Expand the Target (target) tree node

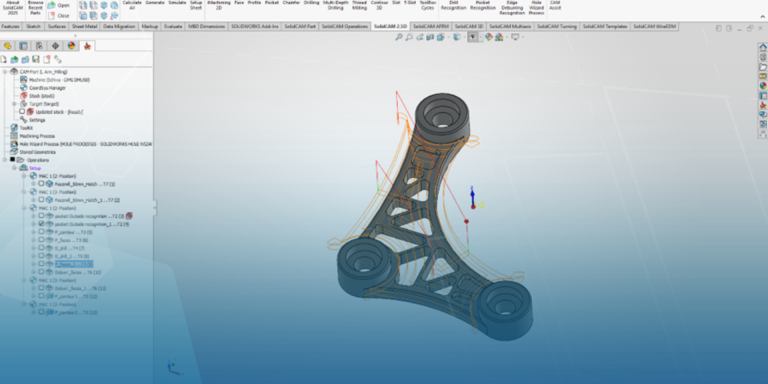click(15, 104)
